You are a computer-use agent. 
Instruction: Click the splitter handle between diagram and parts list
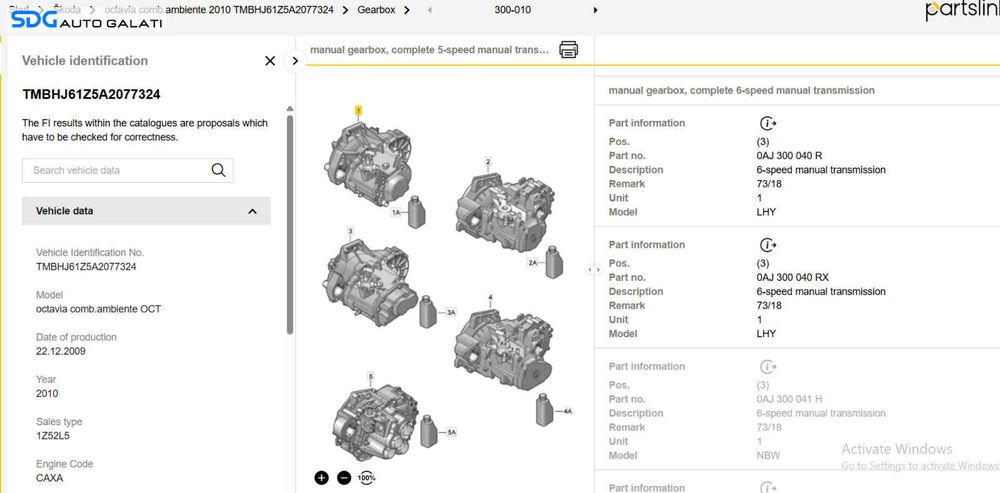click(x=594, y=270)
